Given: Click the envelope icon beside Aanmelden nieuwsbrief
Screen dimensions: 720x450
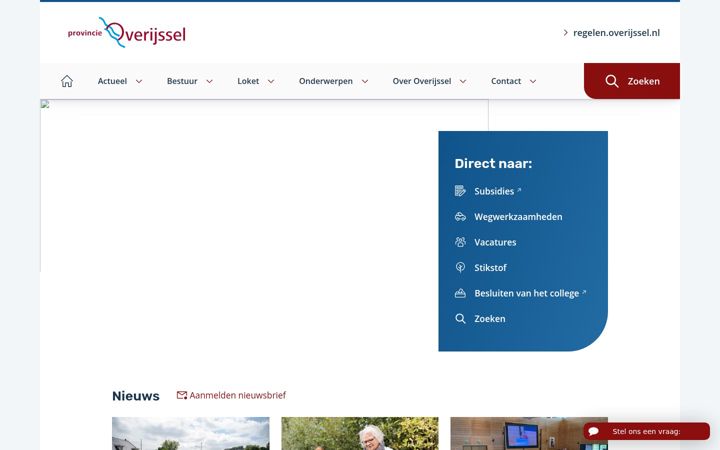Looking at the screenshot, I should 182,395.
